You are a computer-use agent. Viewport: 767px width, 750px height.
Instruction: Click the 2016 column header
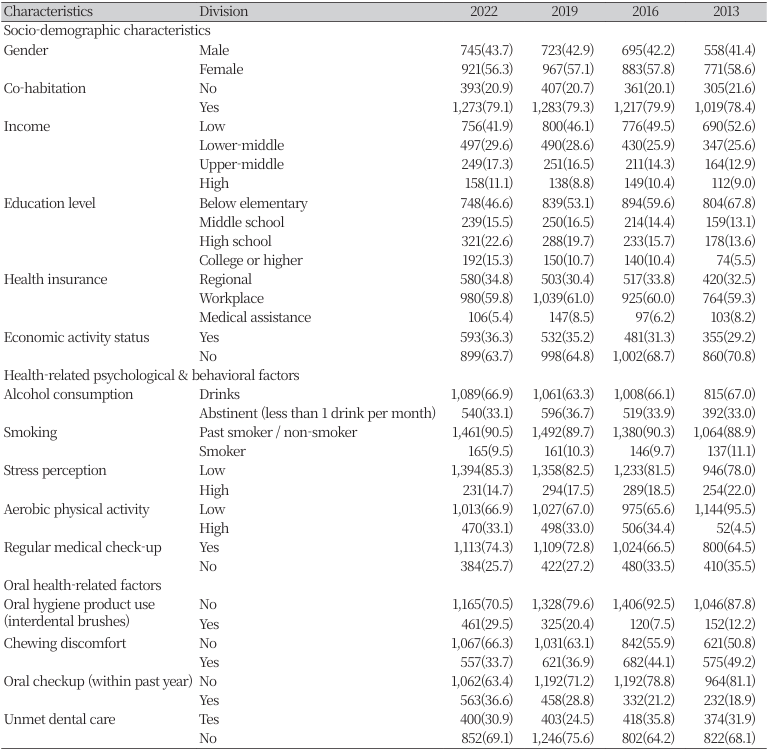pos(645,11)
